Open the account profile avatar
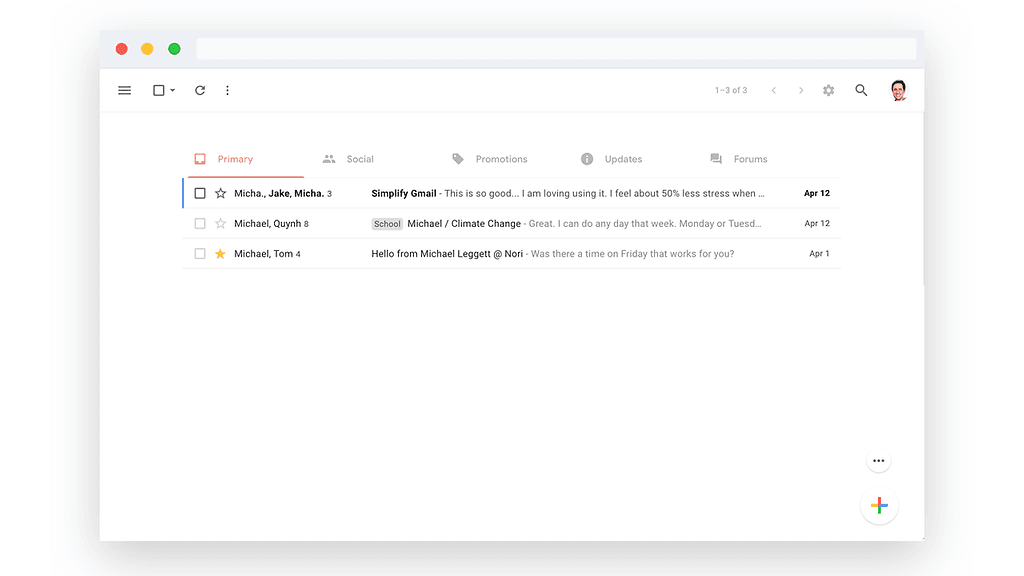 click(898, 90)
